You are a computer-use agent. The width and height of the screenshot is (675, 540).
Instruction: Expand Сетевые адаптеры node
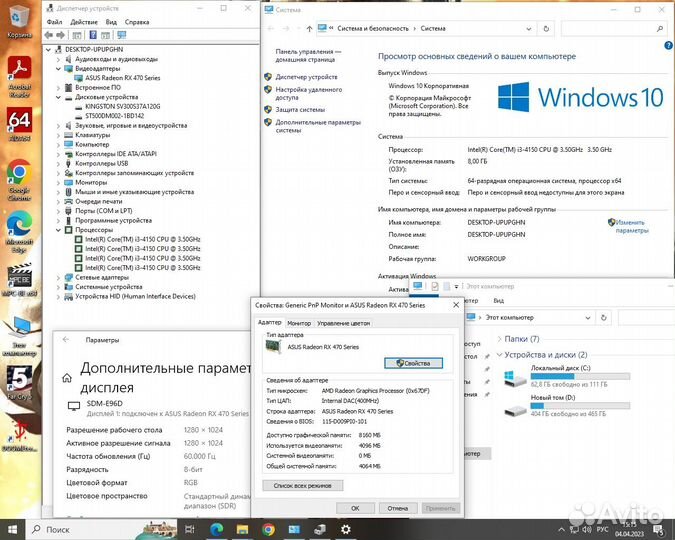coord(59,277)
